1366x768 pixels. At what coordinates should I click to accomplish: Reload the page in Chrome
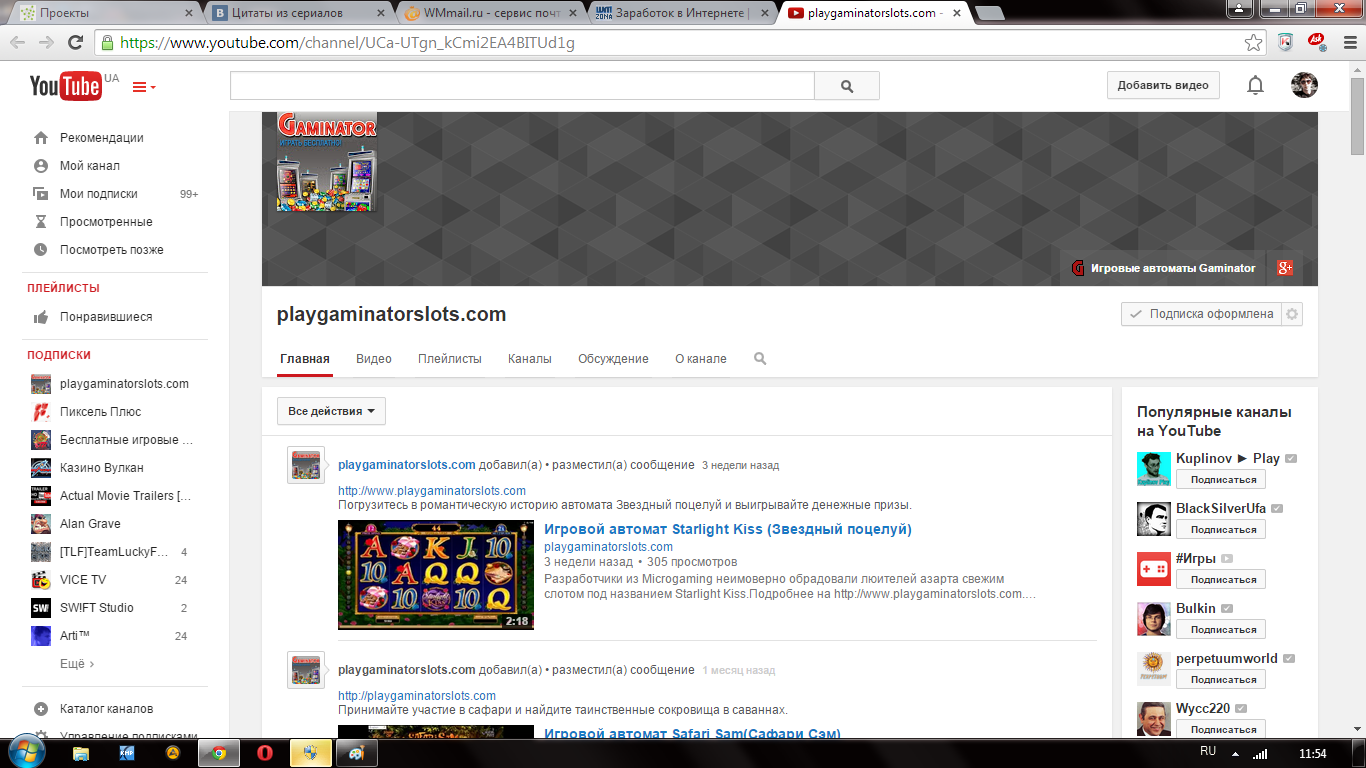[75, 43]
